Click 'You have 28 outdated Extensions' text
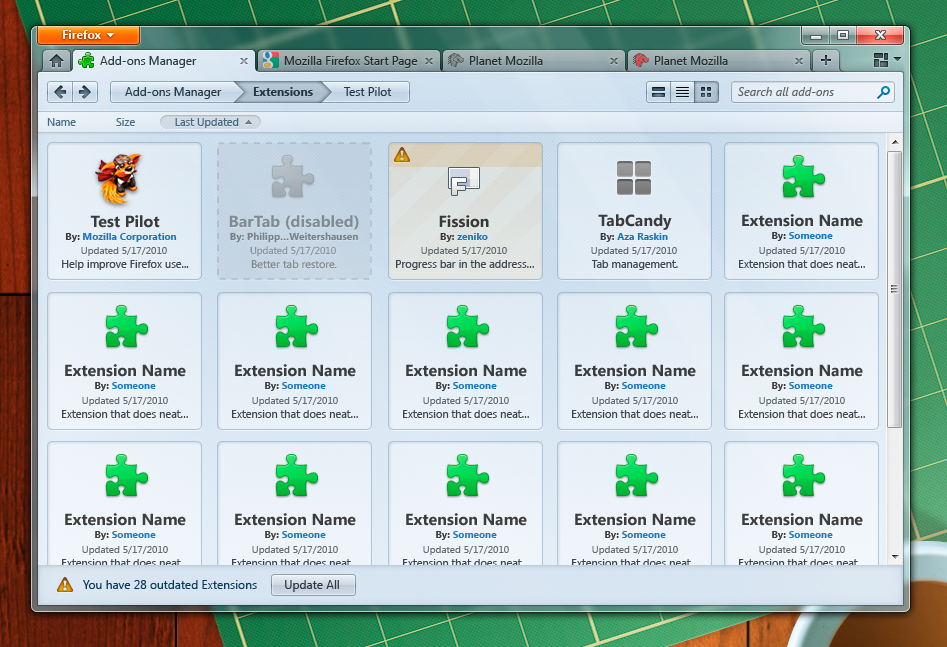The height and width of the screenshot is (647, 947). [x=170, y=585]
